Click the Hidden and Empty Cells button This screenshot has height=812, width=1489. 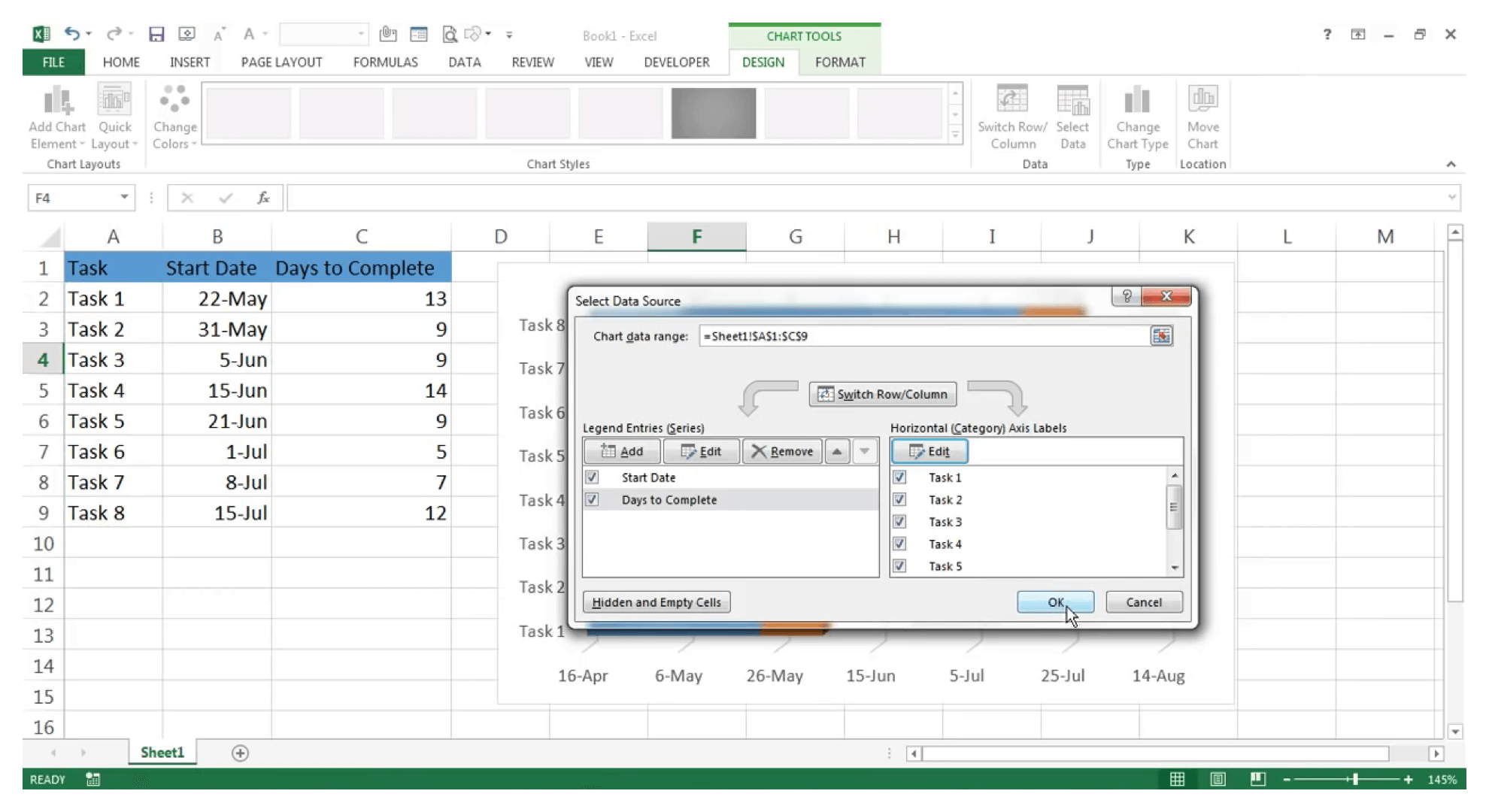[657, 602]
